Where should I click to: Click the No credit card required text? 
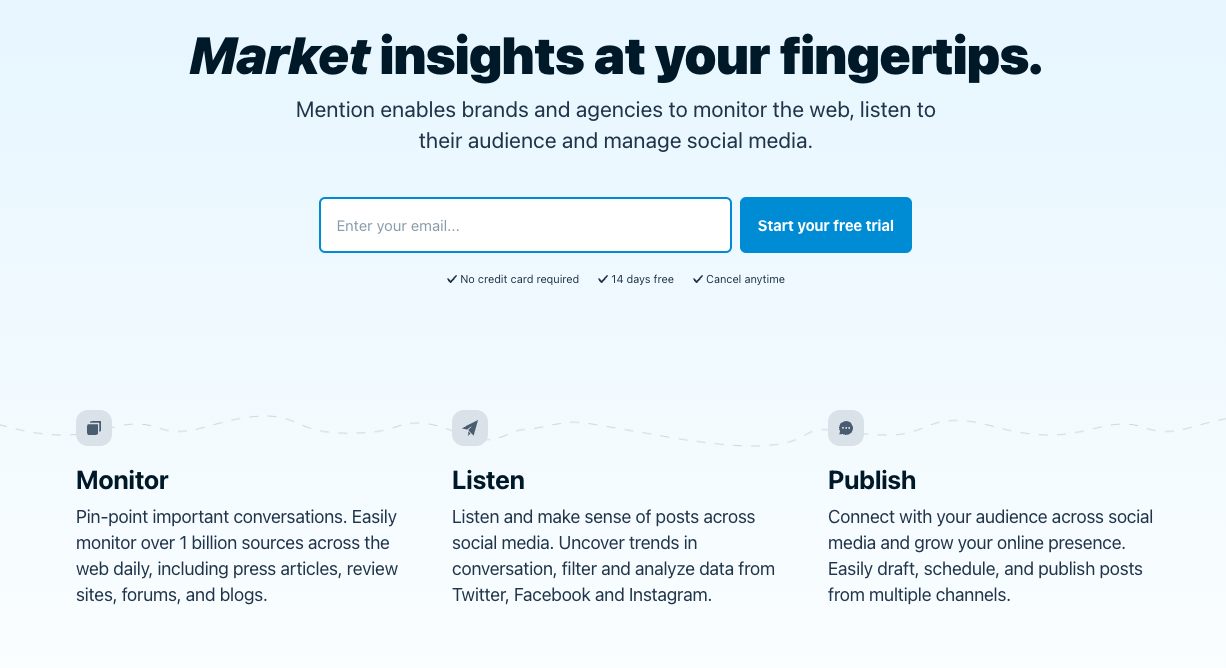click(519, 280)
